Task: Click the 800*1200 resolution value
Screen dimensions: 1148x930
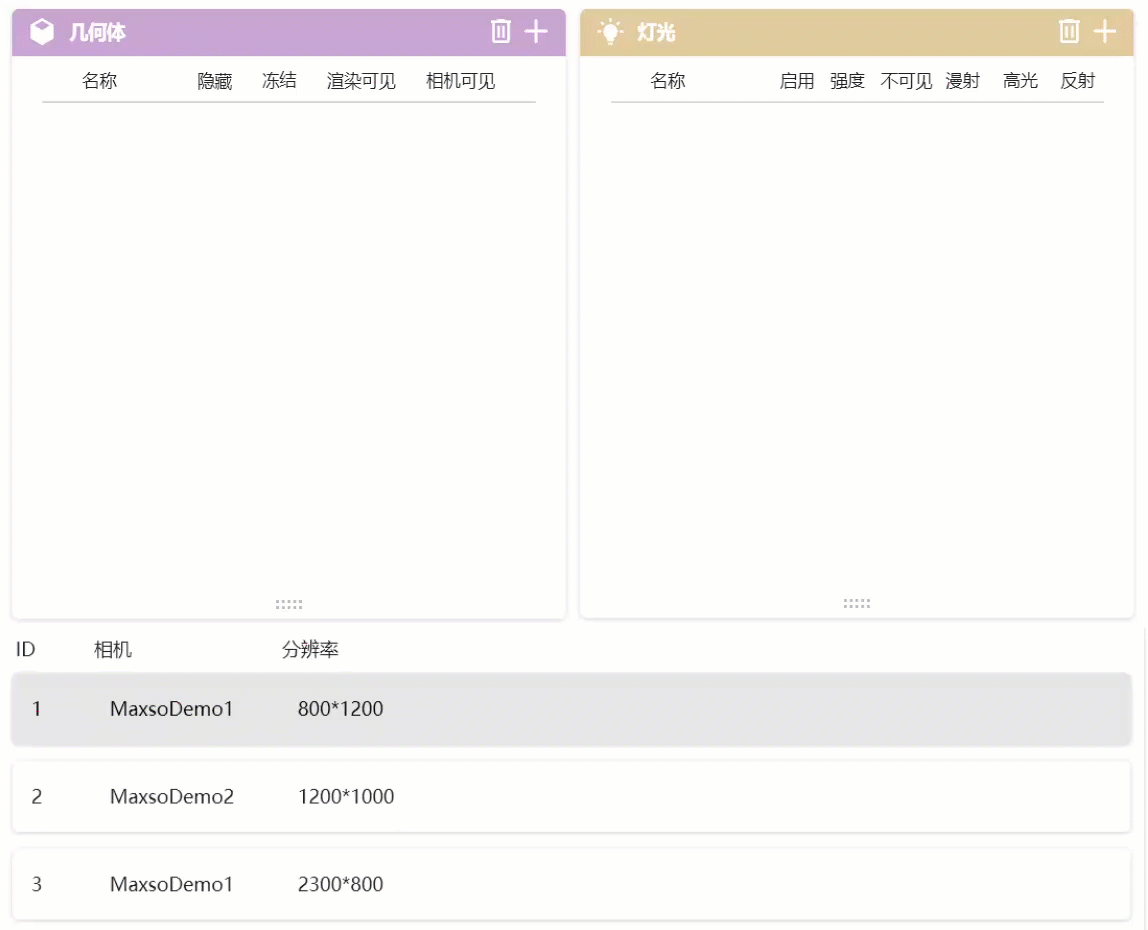Action: tap(340, 709)
